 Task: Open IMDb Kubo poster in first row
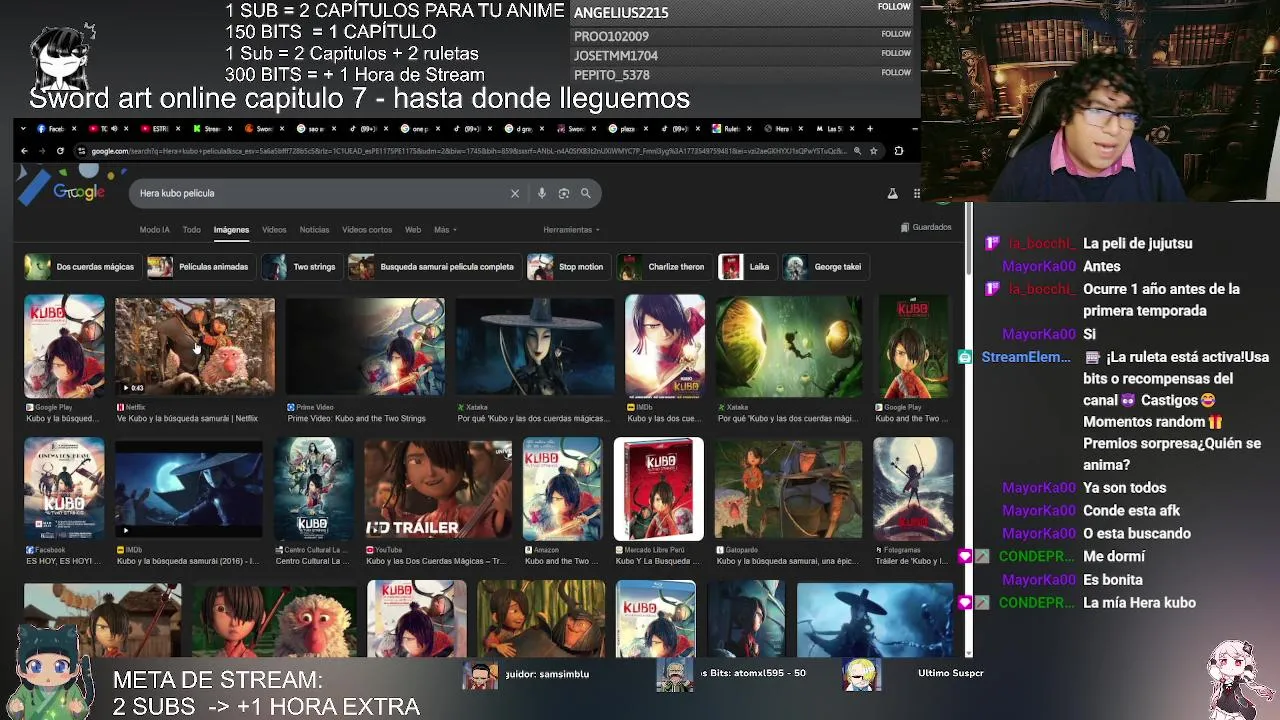pyautogui.click(x=665, y=346)
